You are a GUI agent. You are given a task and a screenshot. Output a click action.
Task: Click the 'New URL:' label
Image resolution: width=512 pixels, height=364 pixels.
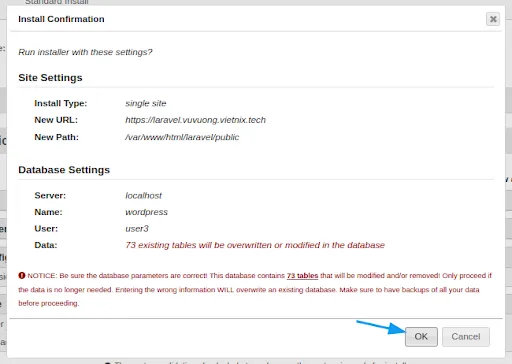click(x=56, y=120)
